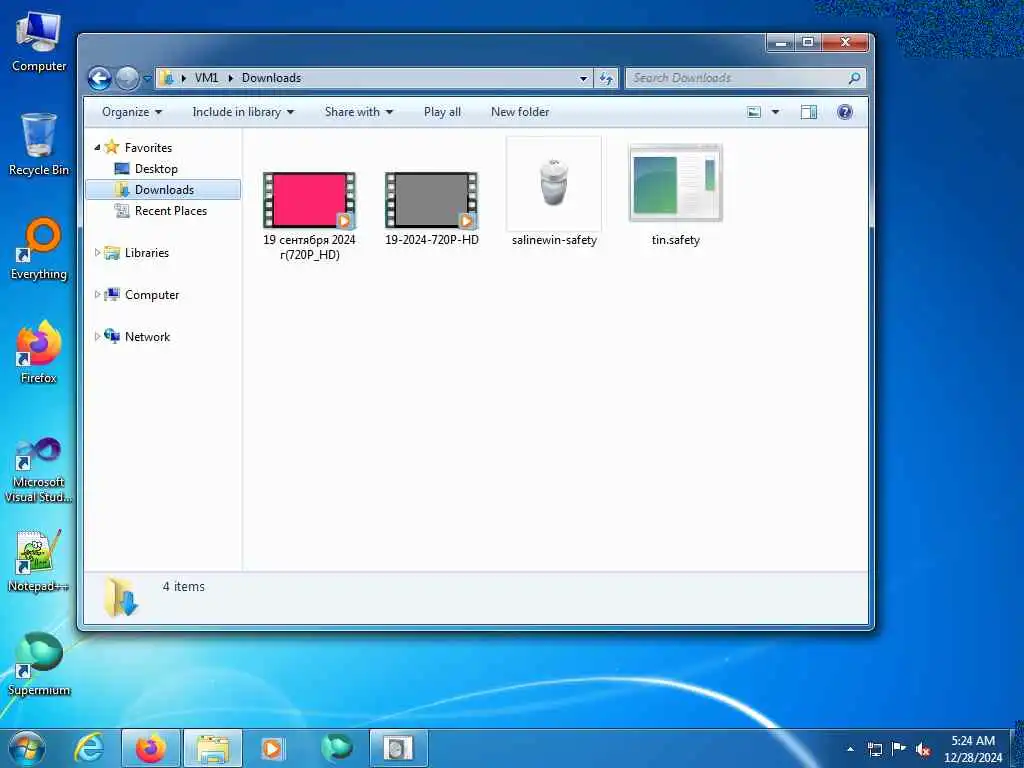Click Microsoft Visual Studio desktop shortcut
The height and width of the screenshot is (768, 1024).
tap(39, 470)
